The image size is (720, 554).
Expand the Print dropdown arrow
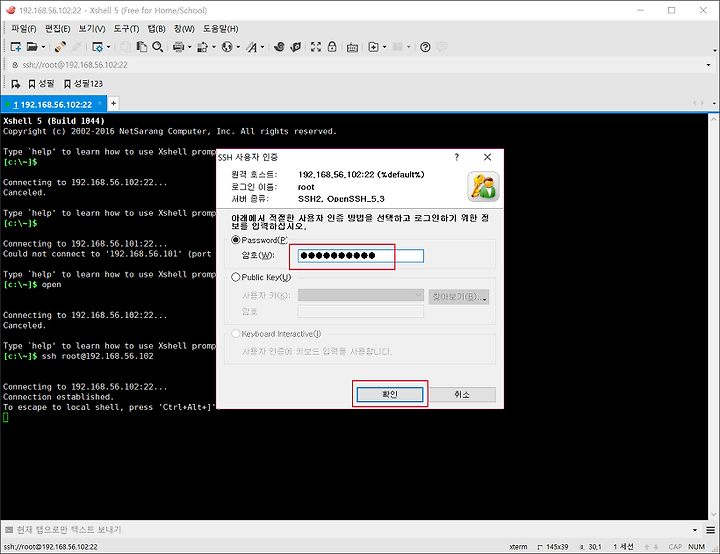coord(189,47)
